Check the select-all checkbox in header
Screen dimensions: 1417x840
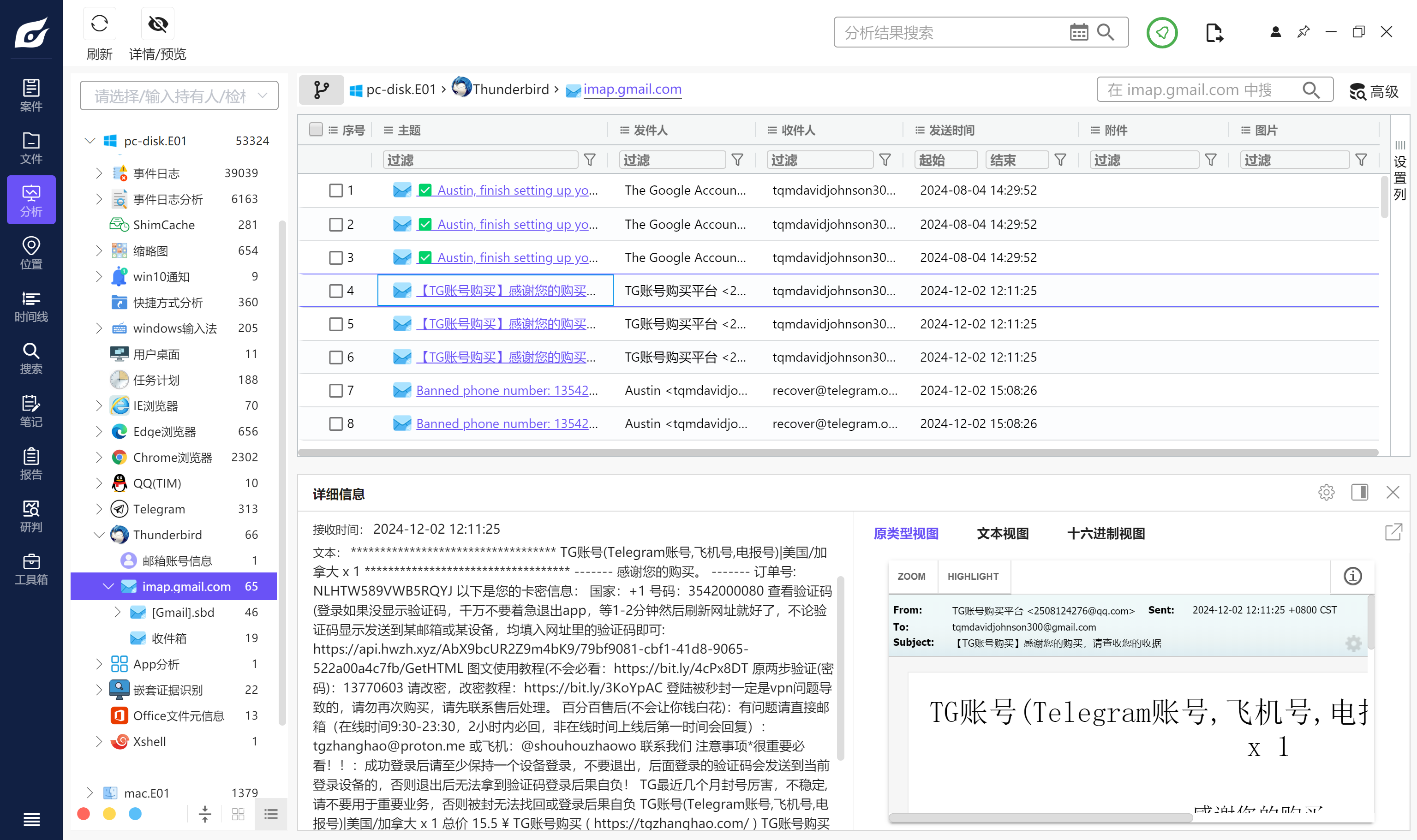(316, 130)
